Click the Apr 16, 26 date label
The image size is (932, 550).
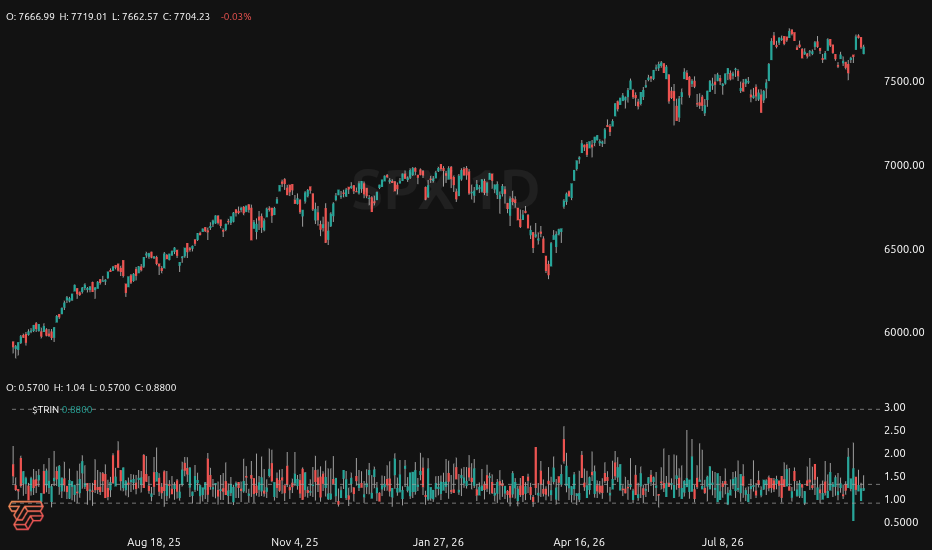point(579,542)
